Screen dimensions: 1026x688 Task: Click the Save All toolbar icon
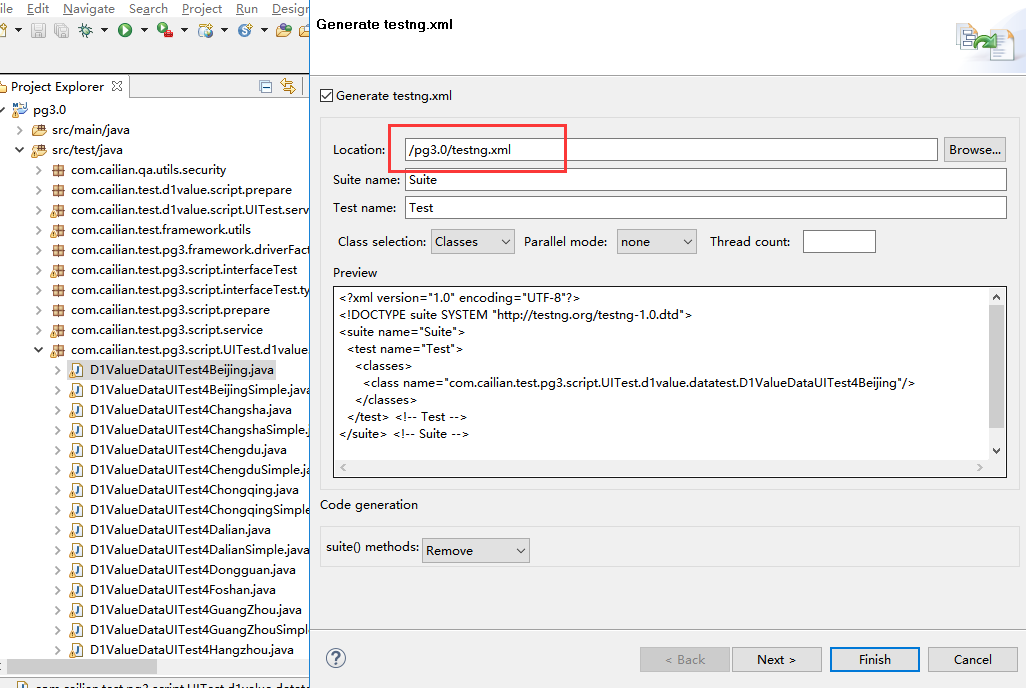62,30
